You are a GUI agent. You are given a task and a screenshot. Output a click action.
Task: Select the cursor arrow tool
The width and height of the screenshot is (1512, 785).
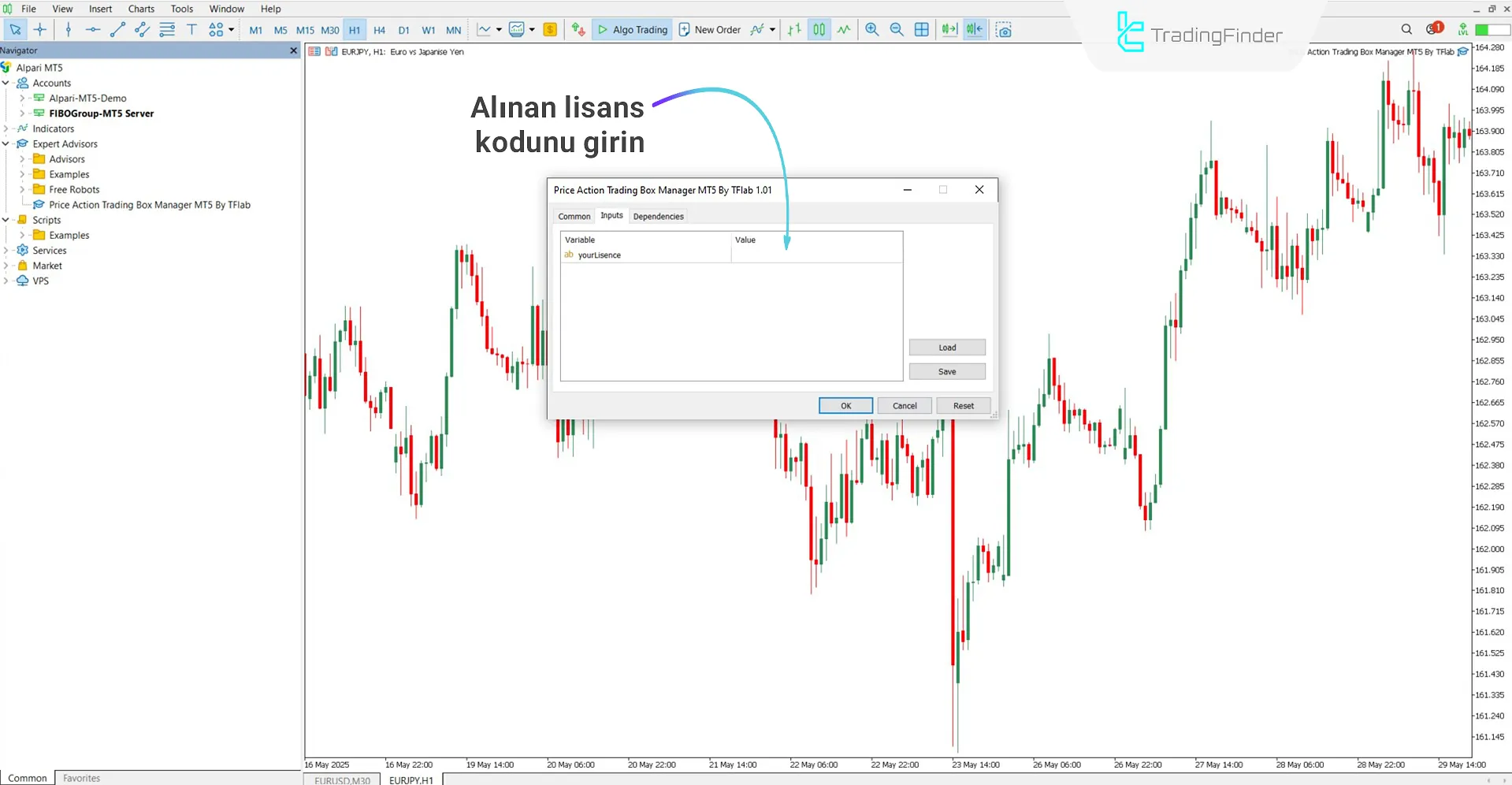click(15, 30)
